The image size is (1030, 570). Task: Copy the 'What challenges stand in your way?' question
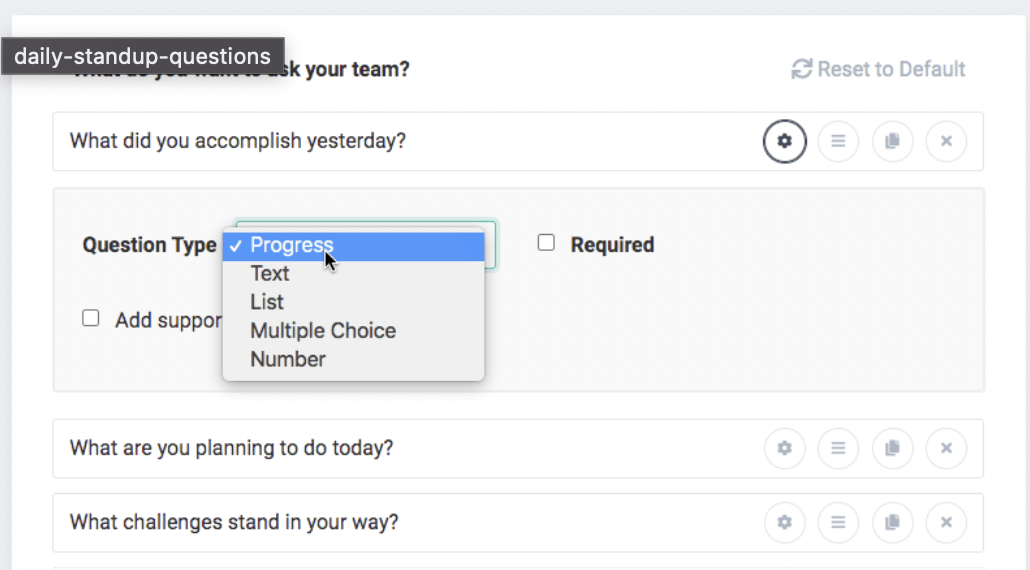(x=893, y=523)
